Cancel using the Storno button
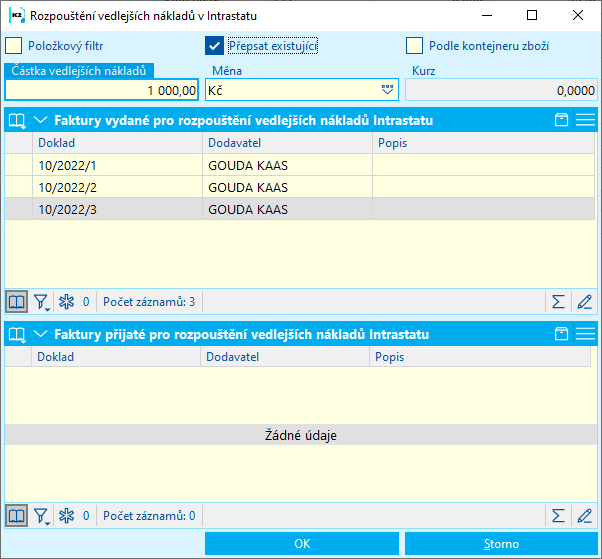The image size is (602, 559). point(501,544)
